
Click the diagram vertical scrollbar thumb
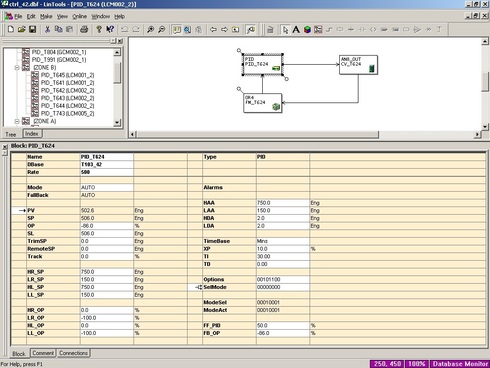click(x=485, y=82)
